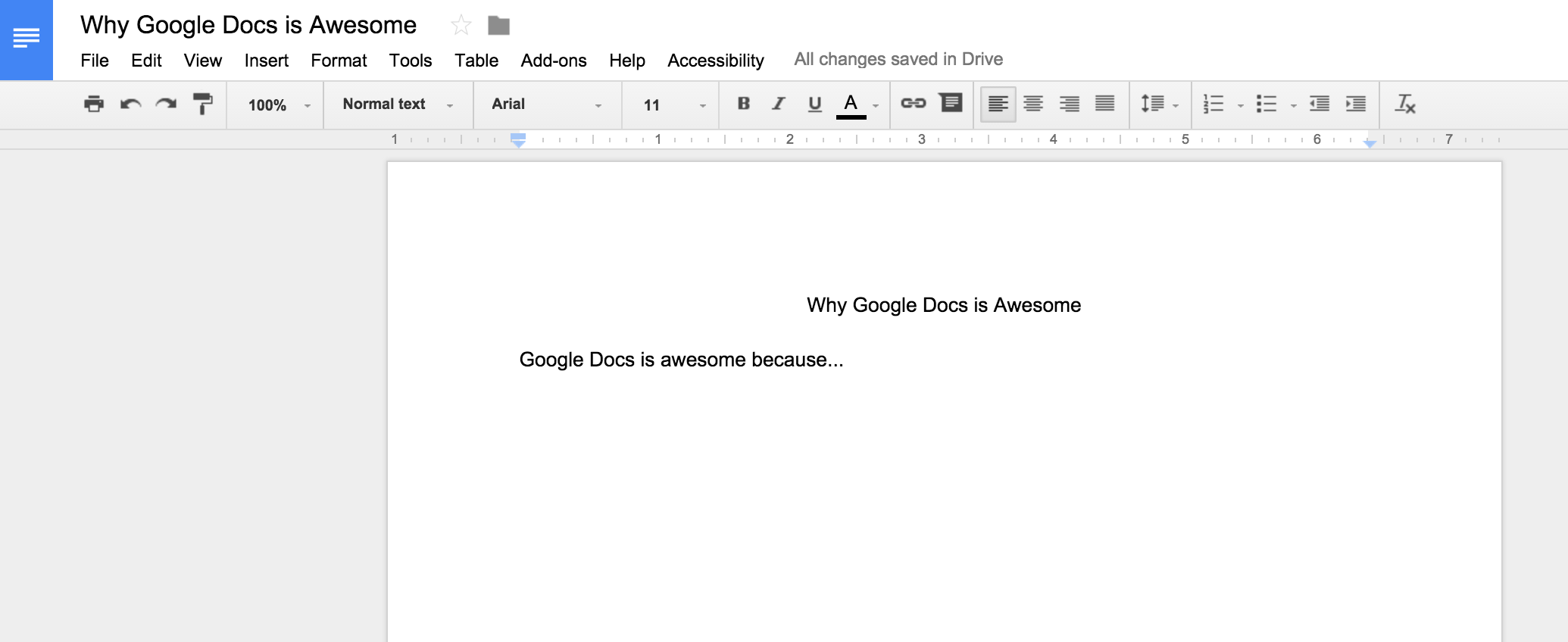Toggle underline formatting
Image resolution: width=1568 pixels, height=642 pixels.
814,104
